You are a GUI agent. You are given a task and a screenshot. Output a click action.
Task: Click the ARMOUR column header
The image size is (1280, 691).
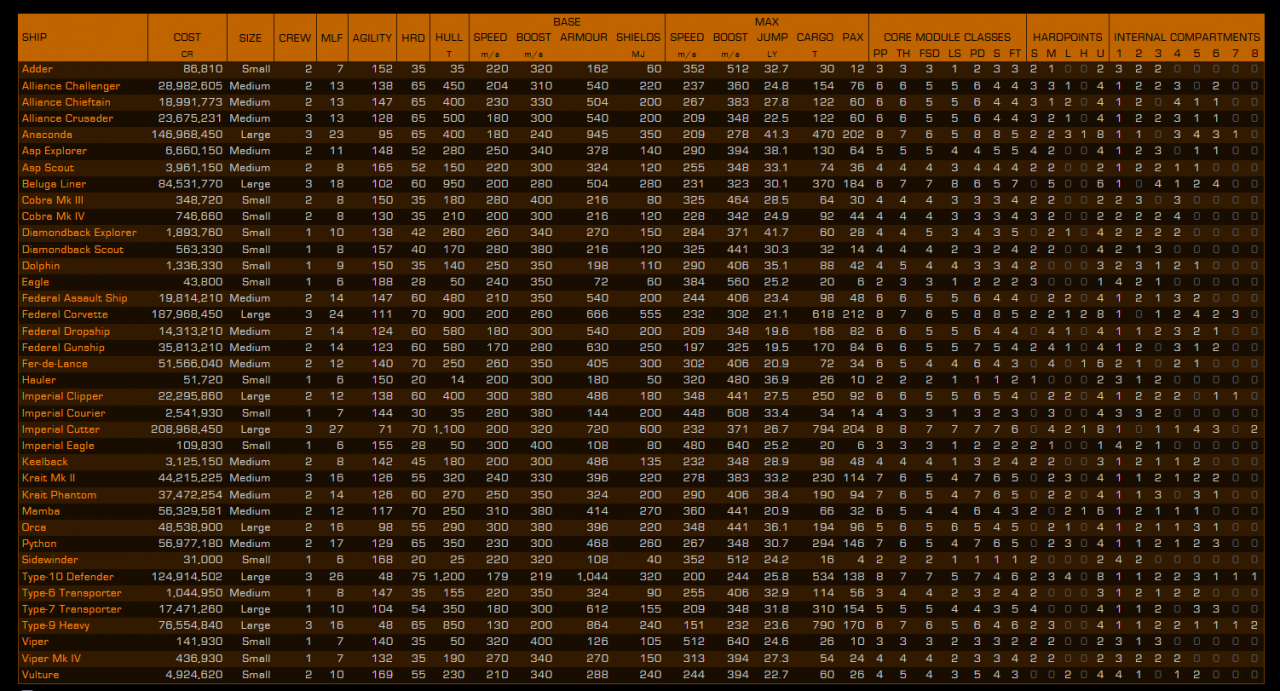point(583,37)
